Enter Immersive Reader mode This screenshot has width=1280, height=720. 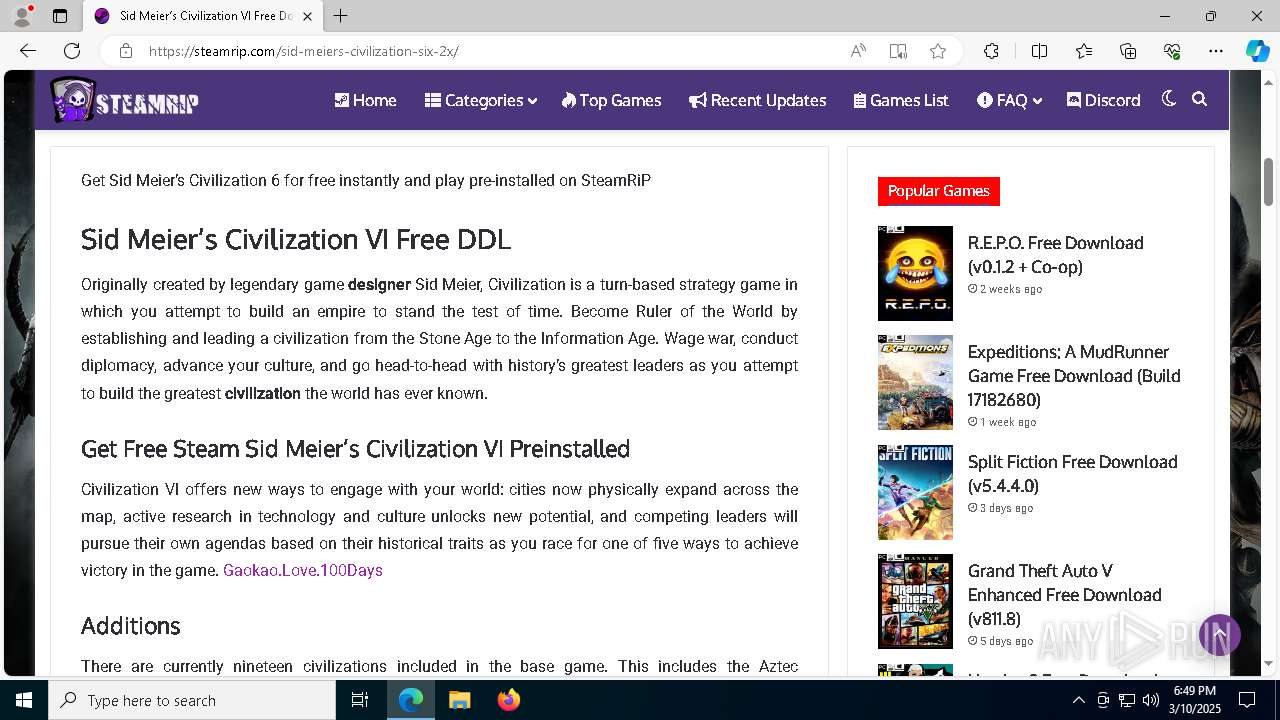(x=898, y=51)
